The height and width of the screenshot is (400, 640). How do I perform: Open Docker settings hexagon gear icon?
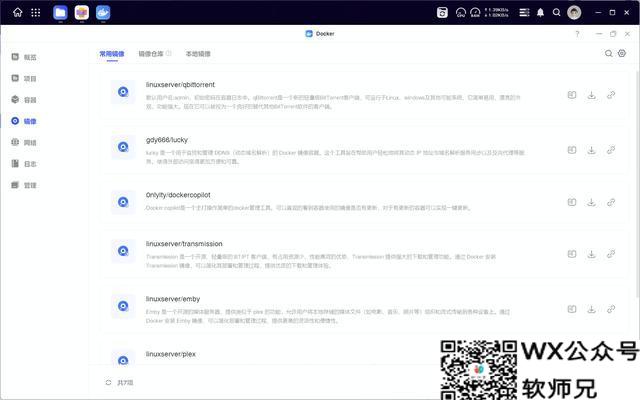pos(622,53)
